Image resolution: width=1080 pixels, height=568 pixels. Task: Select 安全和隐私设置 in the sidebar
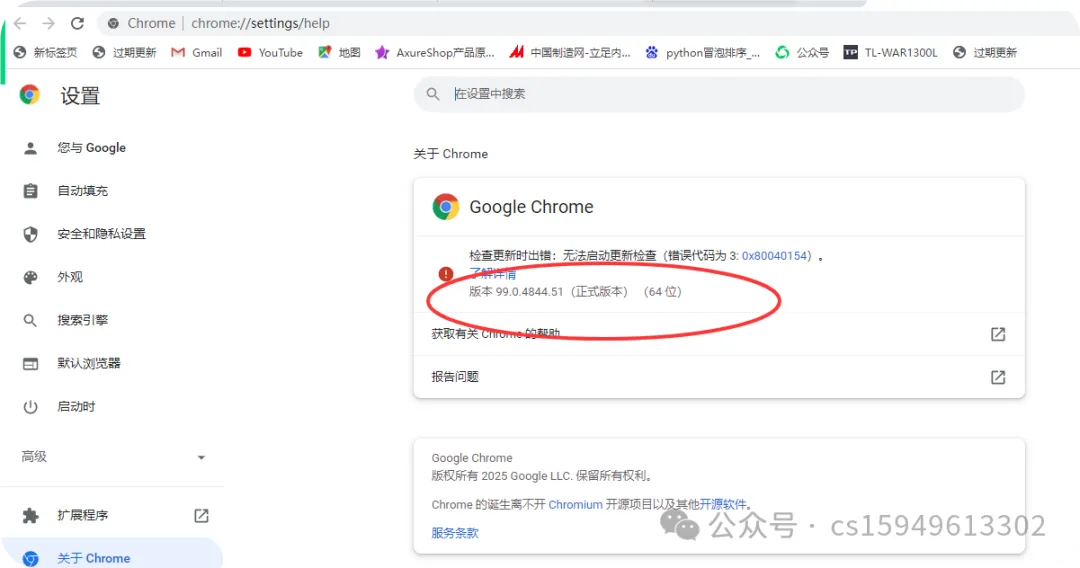[x=101, y=234]
